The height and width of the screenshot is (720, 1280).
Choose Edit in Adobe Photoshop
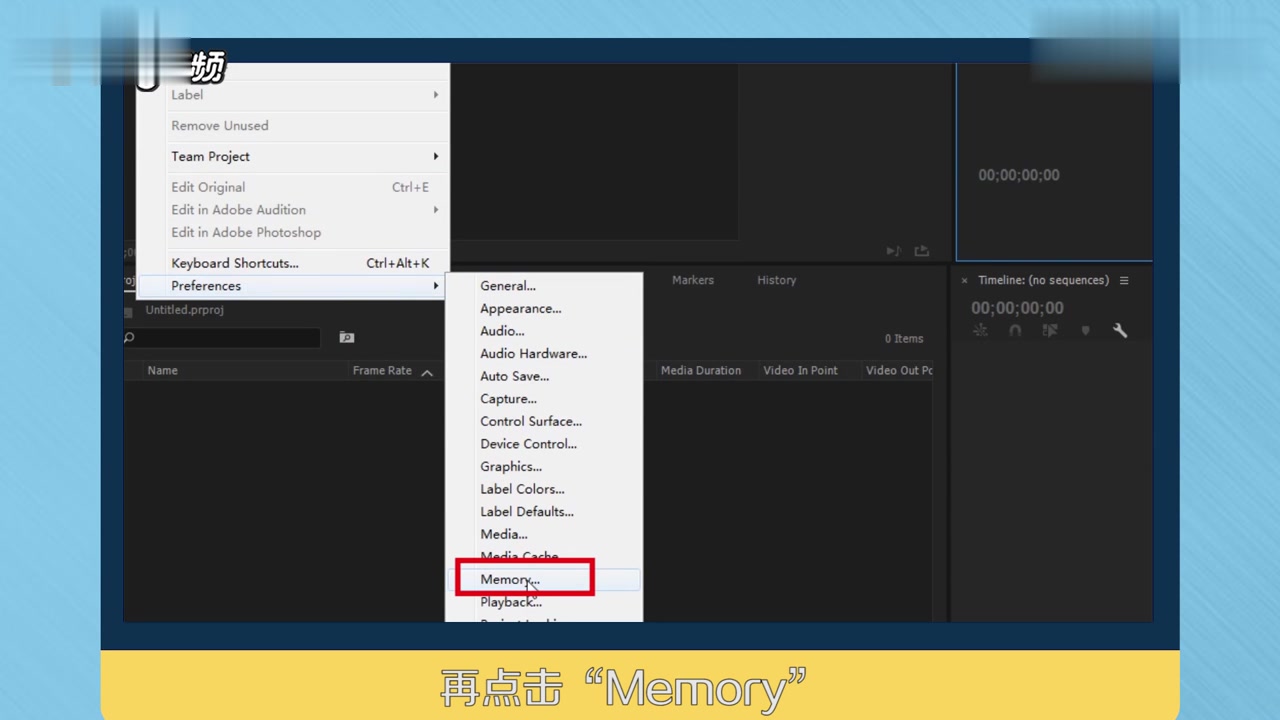point(246,233)
